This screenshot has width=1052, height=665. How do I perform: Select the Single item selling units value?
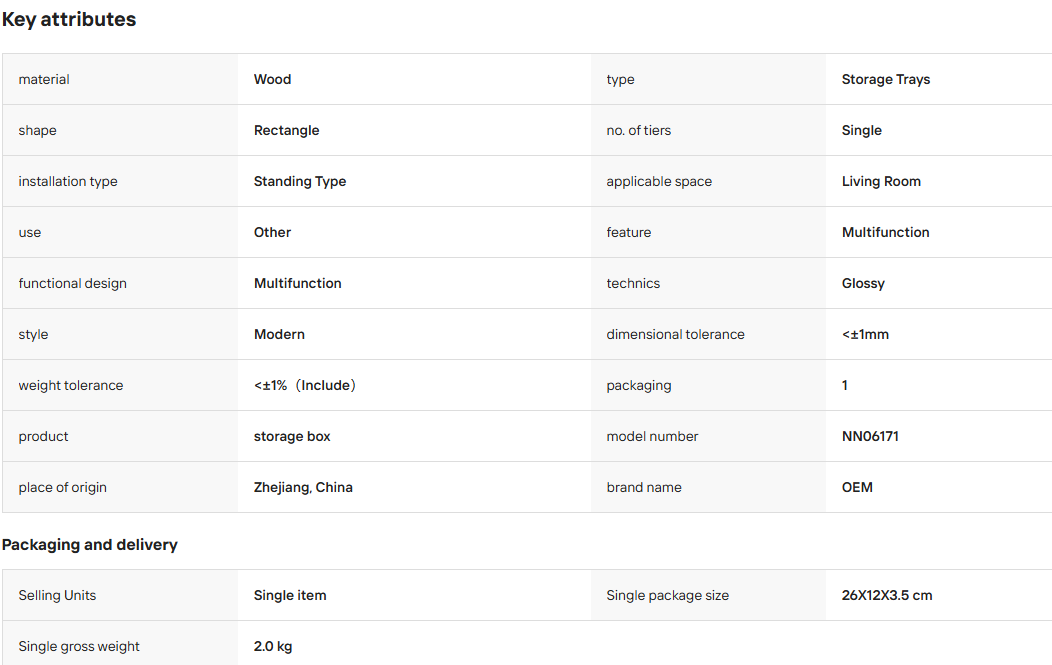click(x=290, y=595)
